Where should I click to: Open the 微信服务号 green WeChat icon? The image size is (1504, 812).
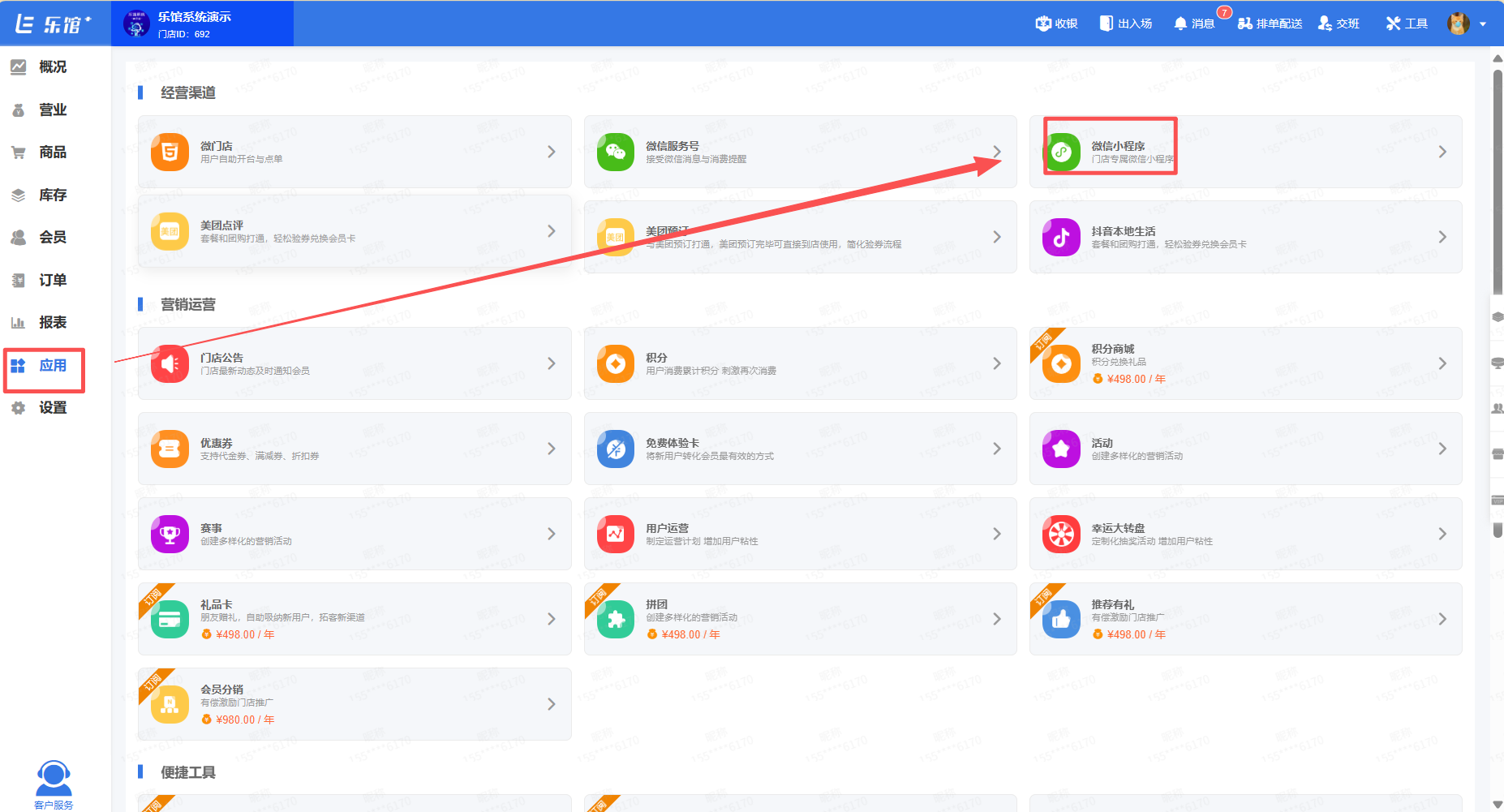616,152
